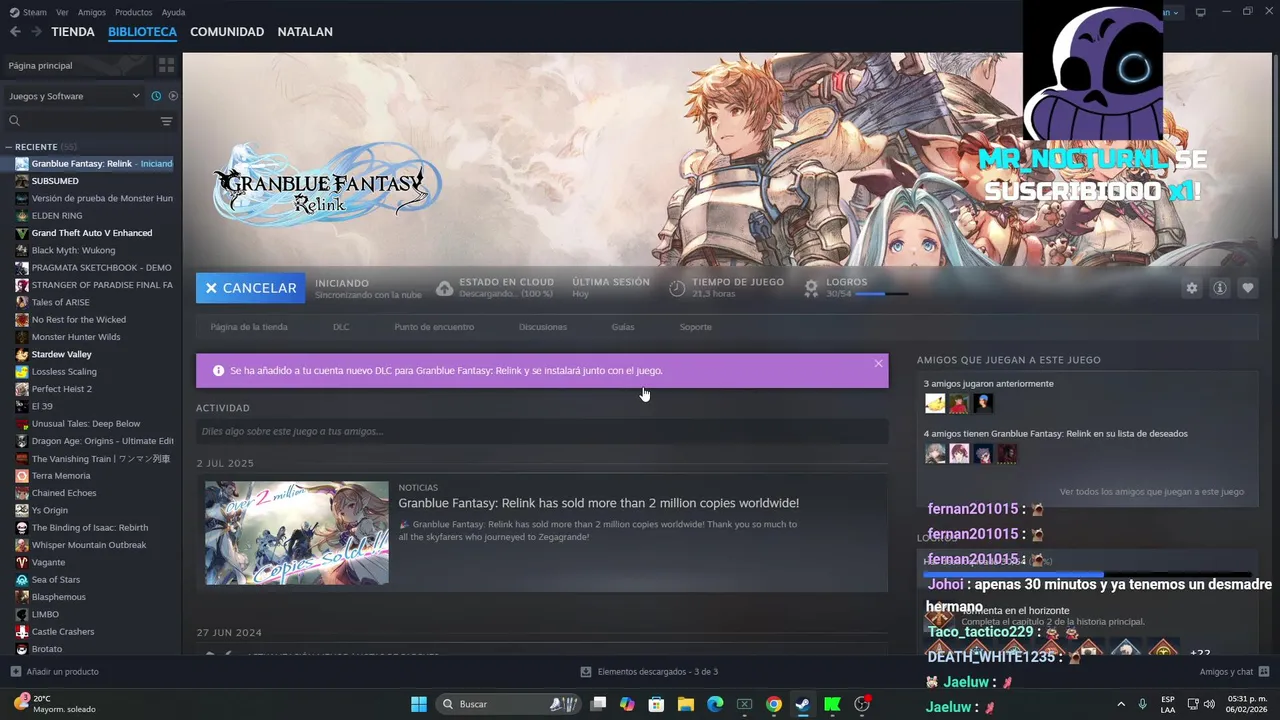Screen dimensions: 1280x720
Task: Select Stardew Valley in the library list
Action: click(61, 354)
